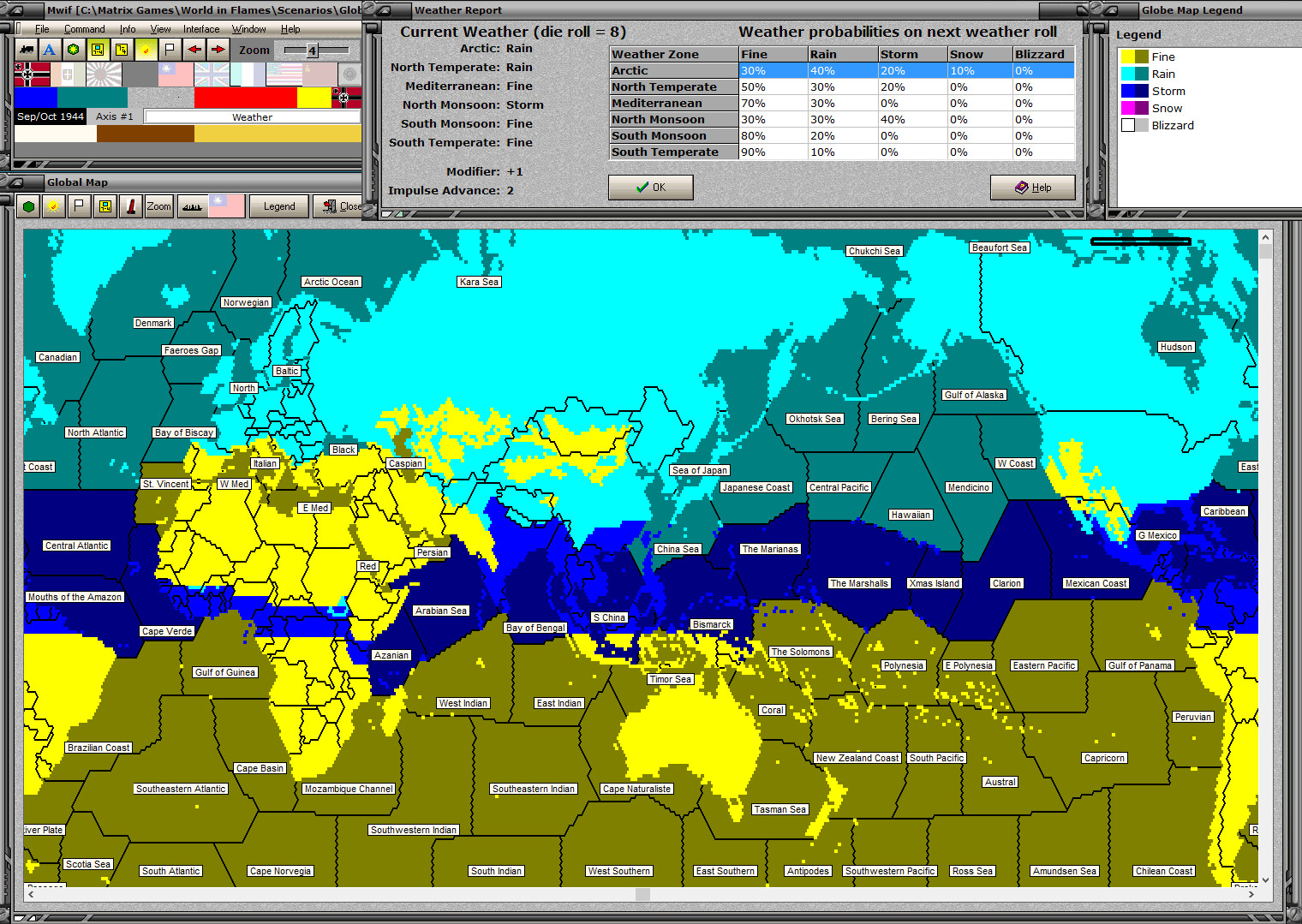
Task: Click the blue letter A toolbar icon
Action: tap(50, 50)
